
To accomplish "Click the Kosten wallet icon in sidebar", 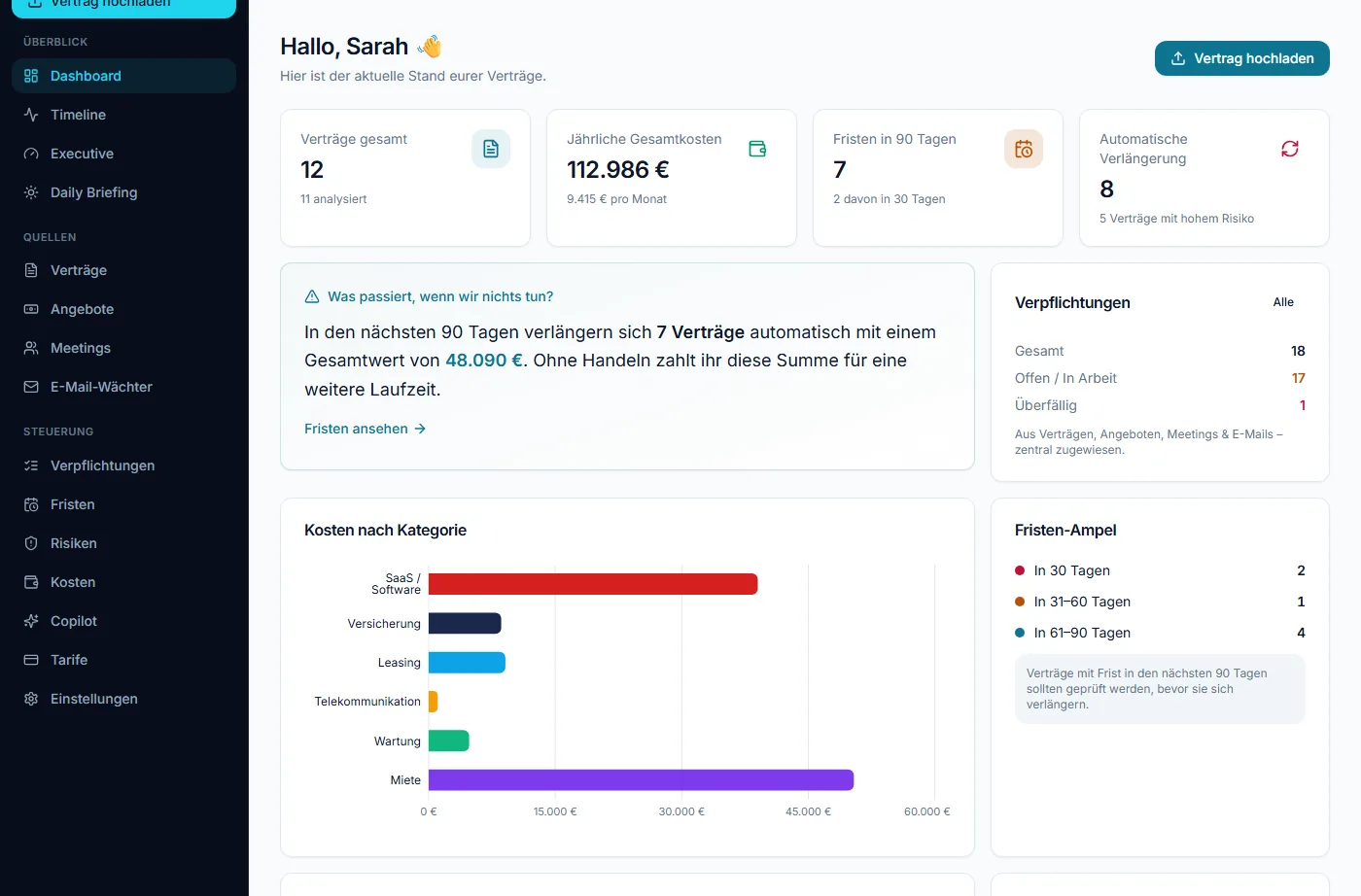I will (31, 582).
